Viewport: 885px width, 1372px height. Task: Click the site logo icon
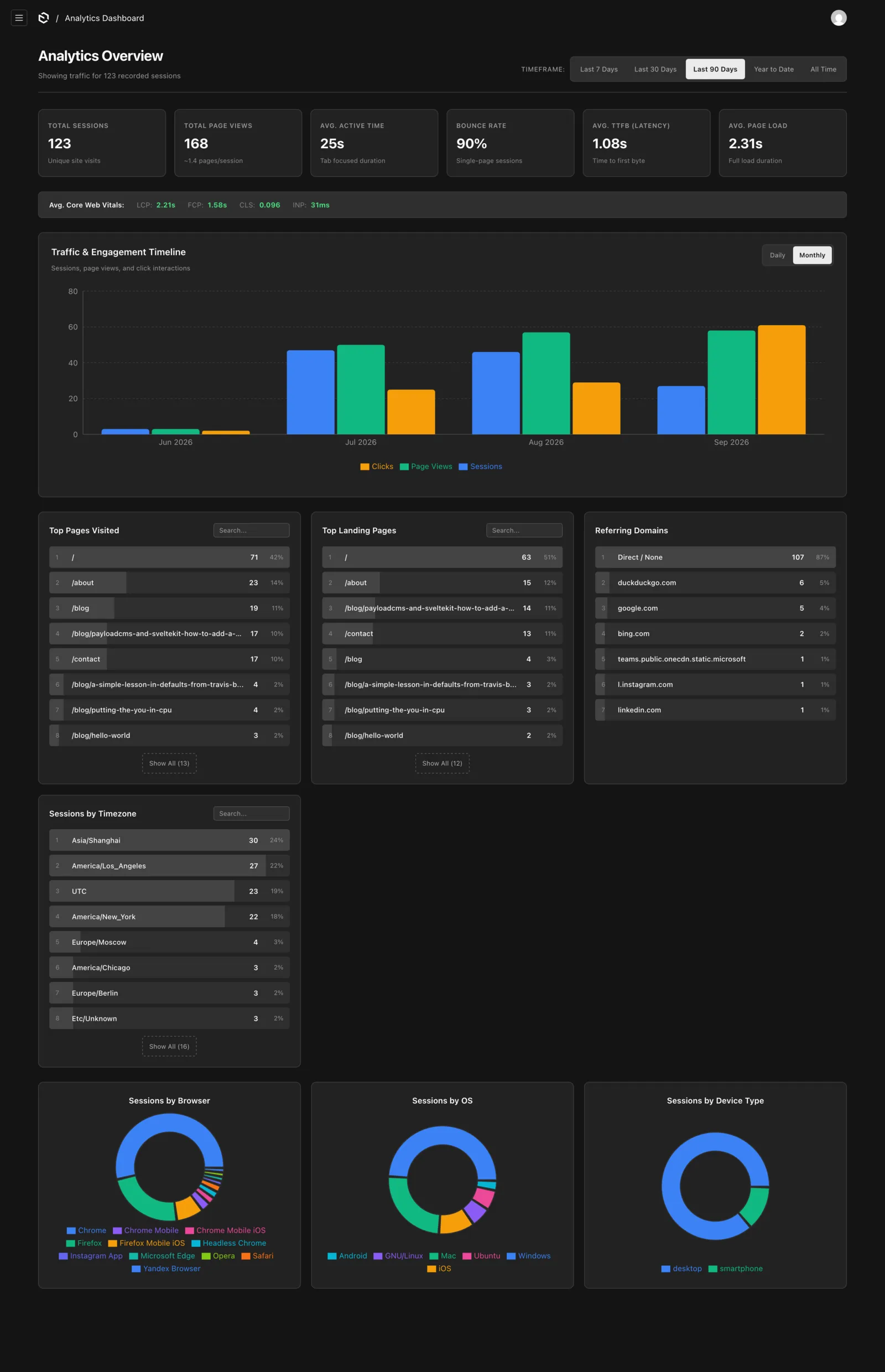(x=44, y=18)
